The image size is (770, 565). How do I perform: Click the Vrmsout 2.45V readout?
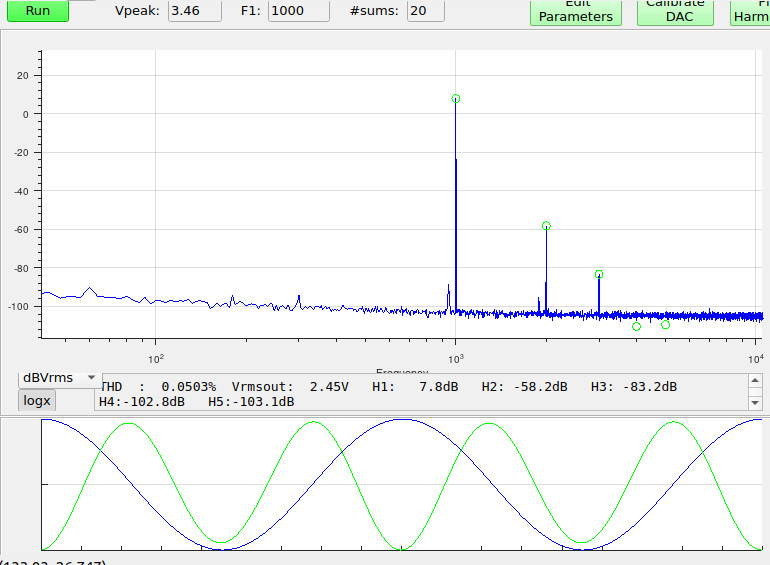click(290, 387)
